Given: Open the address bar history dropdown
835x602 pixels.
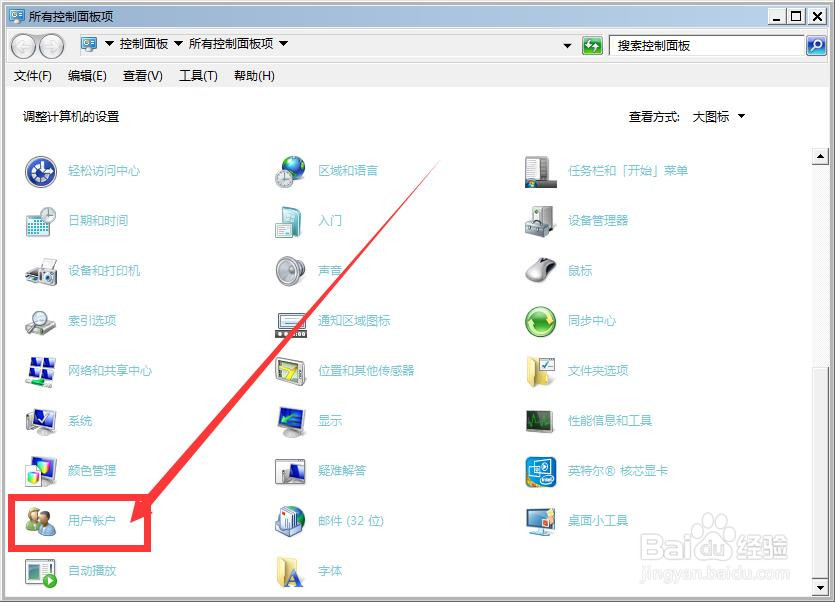Looking at the screenshot, I should pyautogui.click(x=567, y=44).
